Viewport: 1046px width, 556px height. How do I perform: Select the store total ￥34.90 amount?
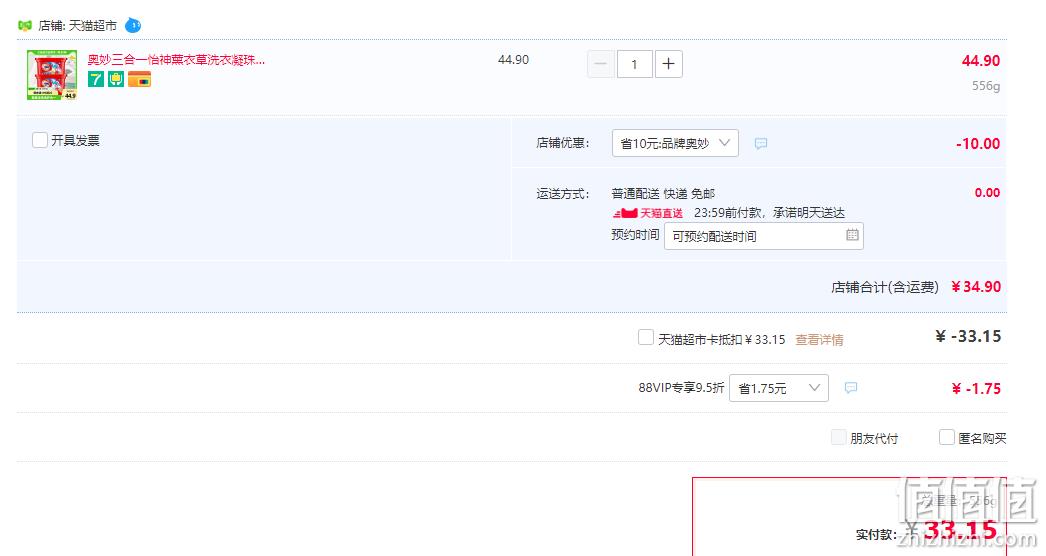(976, 286)
